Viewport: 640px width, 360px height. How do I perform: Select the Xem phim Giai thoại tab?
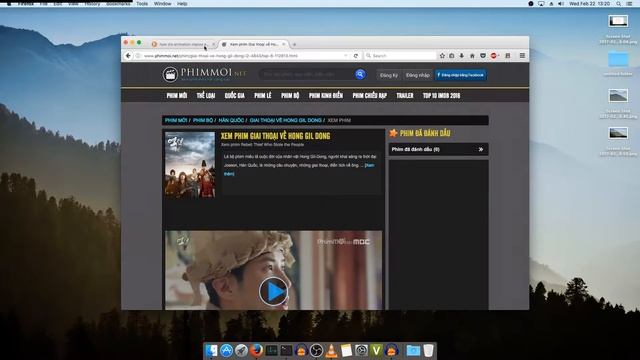coord(253,44)
